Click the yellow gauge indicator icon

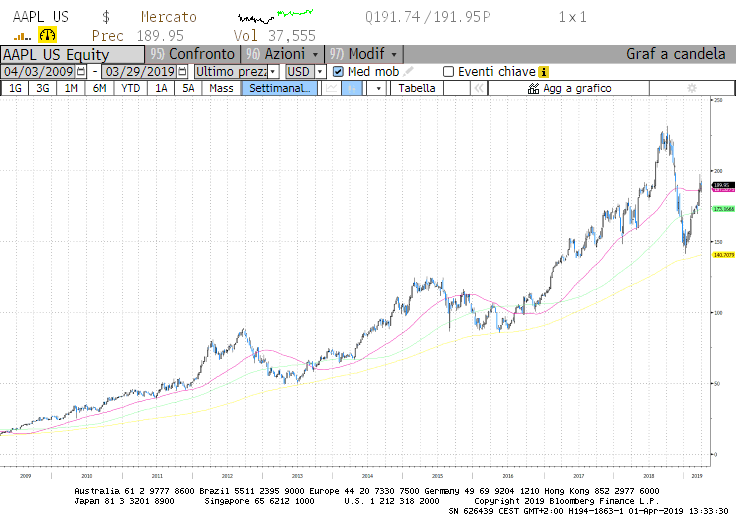(47, 35)
